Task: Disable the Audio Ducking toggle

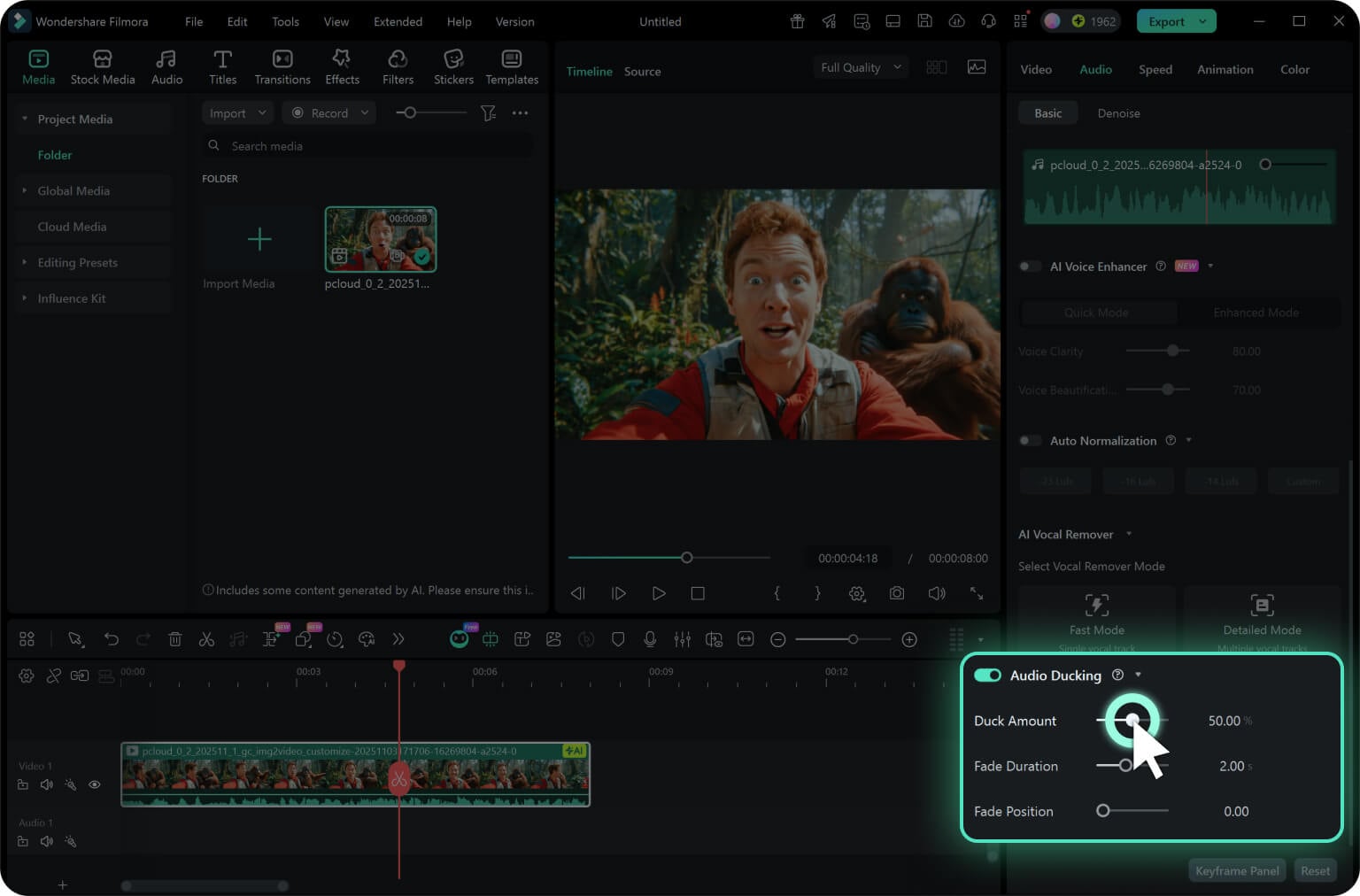Action: coord(987,676)
